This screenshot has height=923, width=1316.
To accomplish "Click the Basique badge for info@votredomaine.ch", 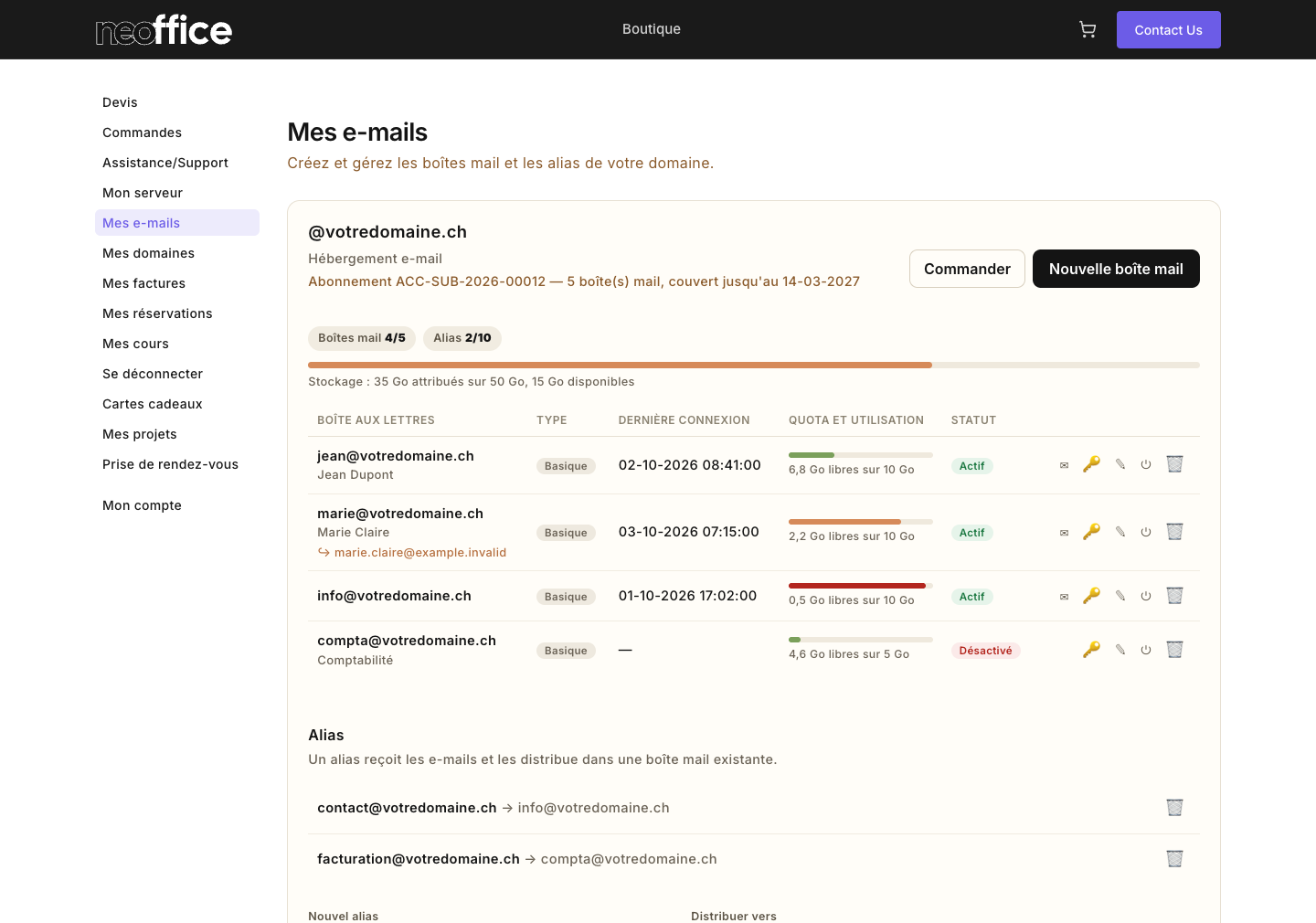I will [x=566, y=597].
